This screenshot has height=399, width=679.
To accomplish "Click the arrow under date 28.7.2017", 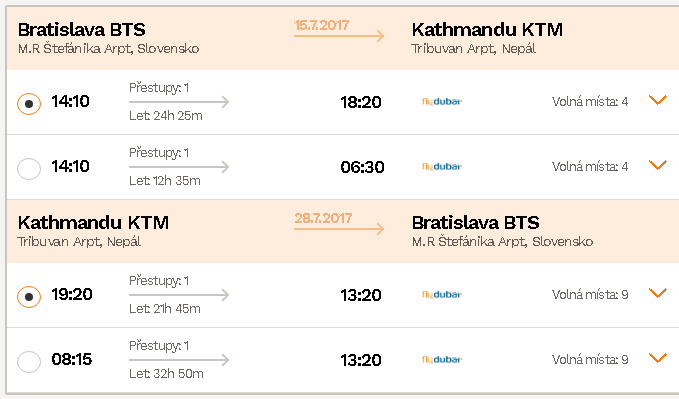I will click(339, 228).
